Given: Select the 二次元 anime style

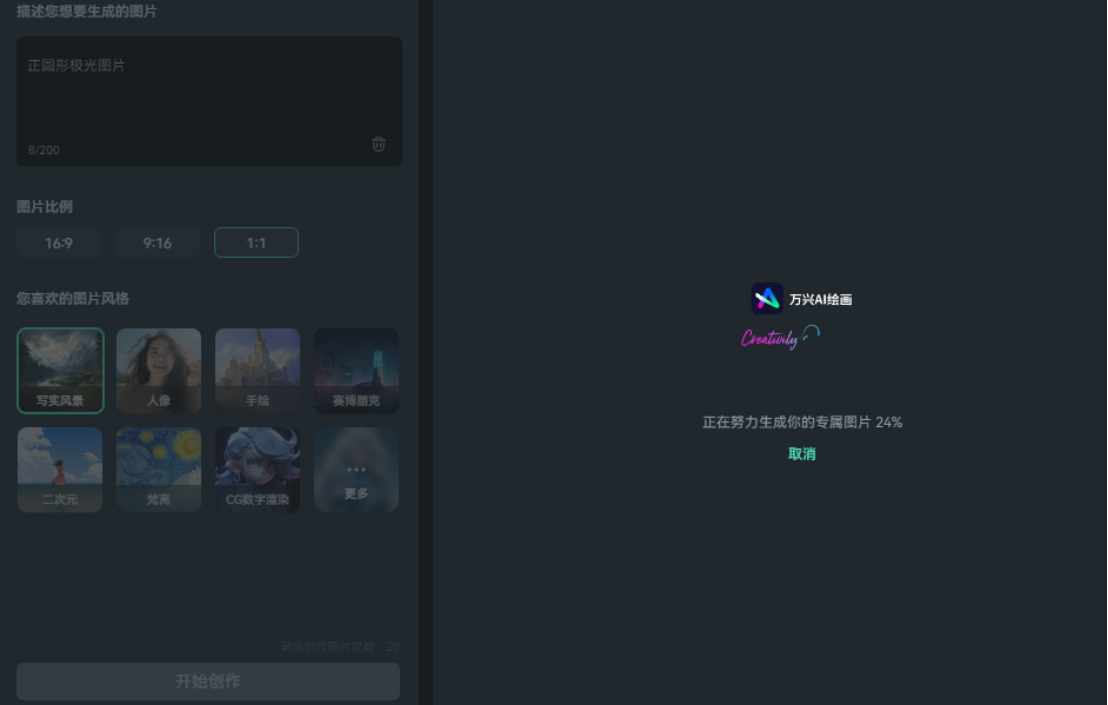Looking at the screenshot, I should pyautogui.click(x=60, y=469).
